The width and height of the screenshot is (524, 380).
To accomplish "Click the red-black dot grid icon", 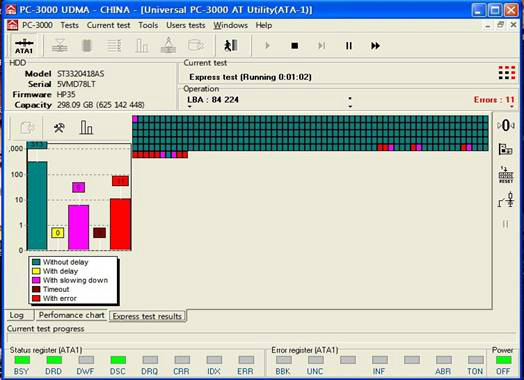I will click(507, 73).
